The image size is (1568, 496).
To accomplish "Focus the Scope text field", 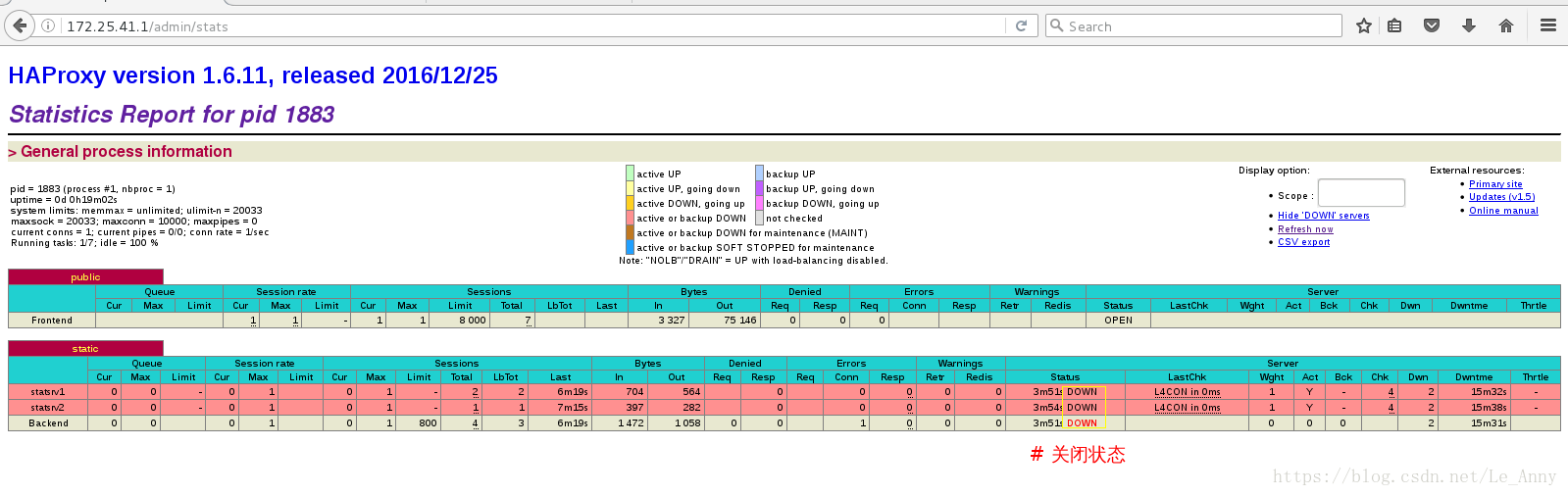I will 1361,193.
